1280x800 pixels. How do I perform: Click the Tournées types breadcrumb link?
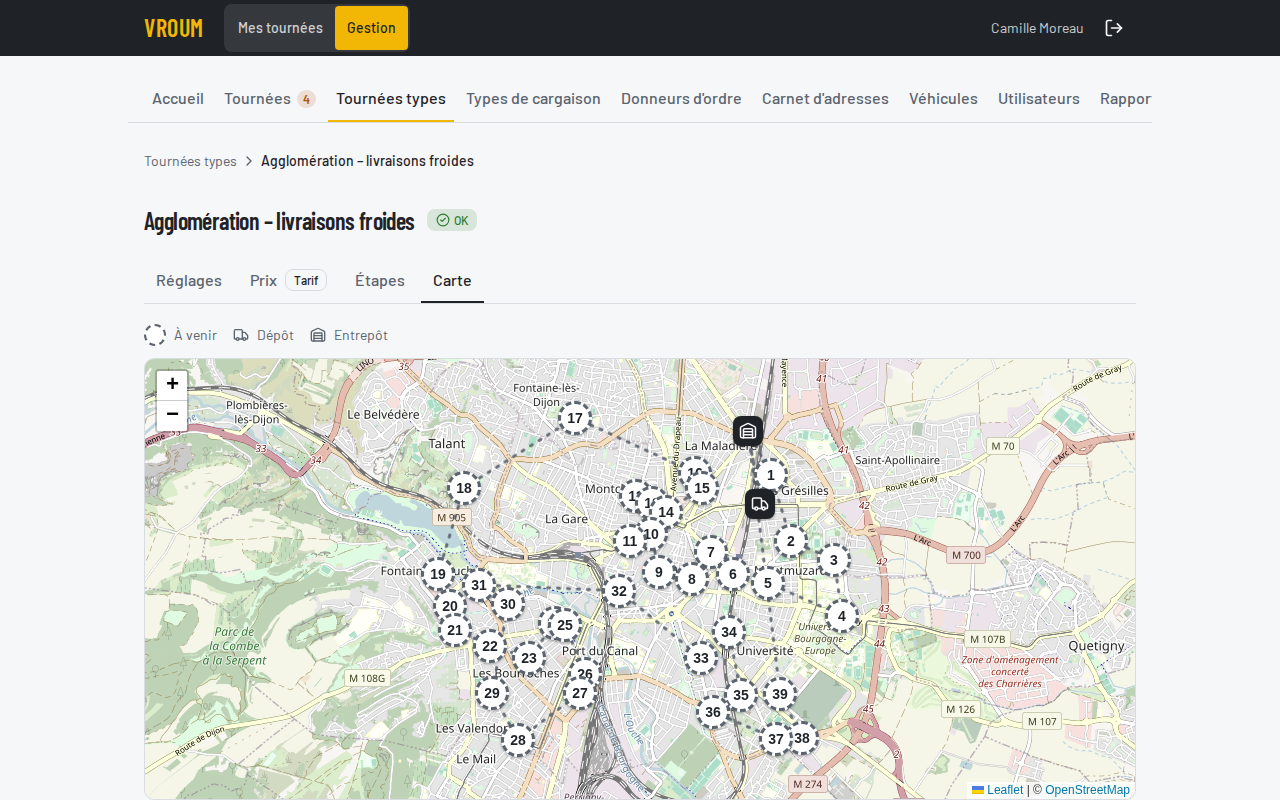(190, 161)
